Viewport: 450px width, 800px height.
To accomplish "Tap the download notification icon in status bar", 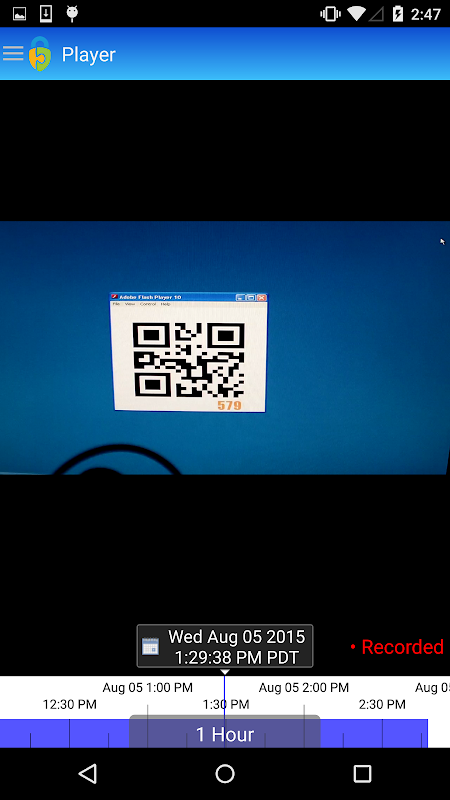I will tap(46, 14).
